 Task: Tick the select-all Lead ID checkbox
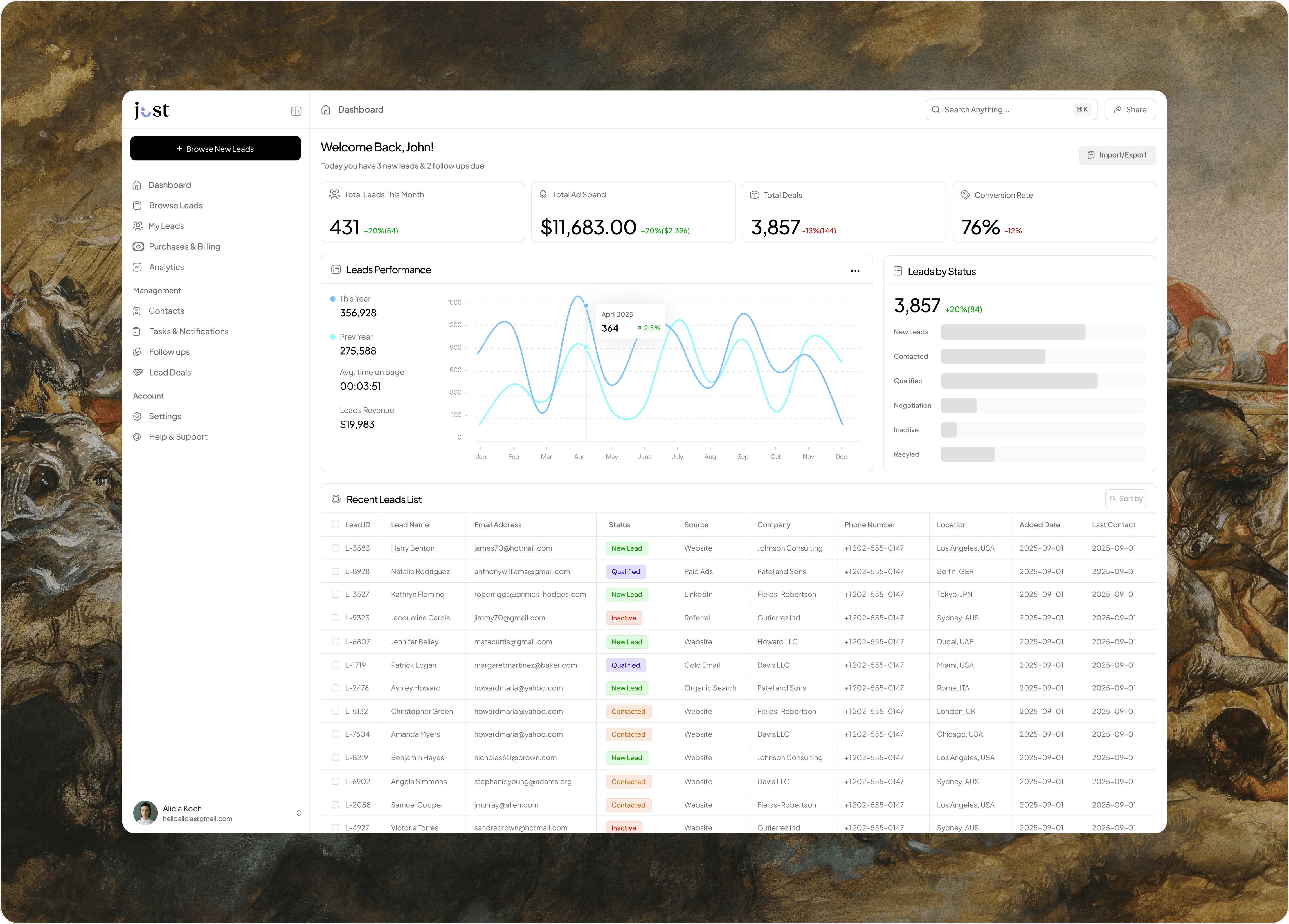point(335,524)
